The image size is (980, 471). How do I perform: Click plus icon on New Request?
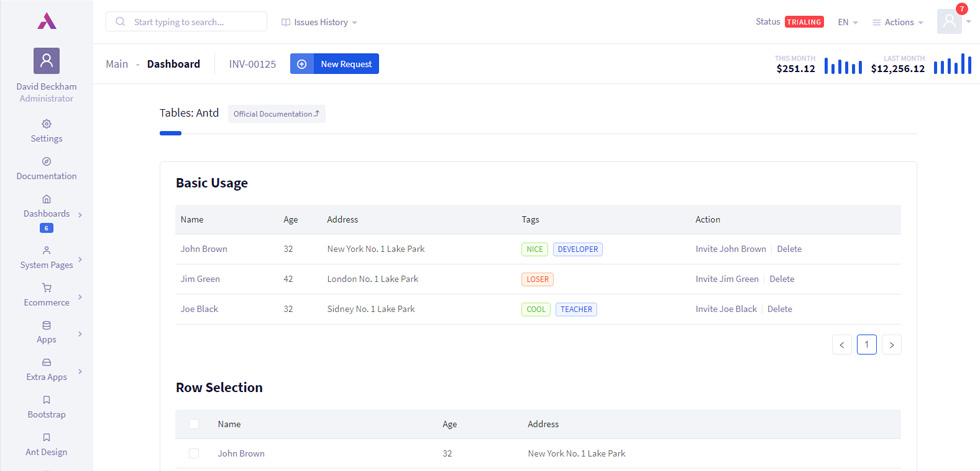[x=302, y=64]
